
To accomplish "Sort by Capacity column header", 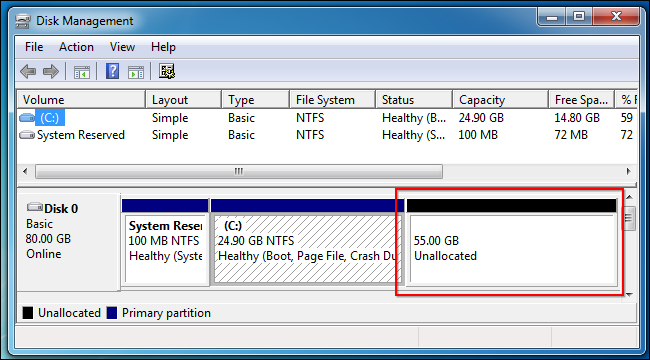I will [501, 100].
